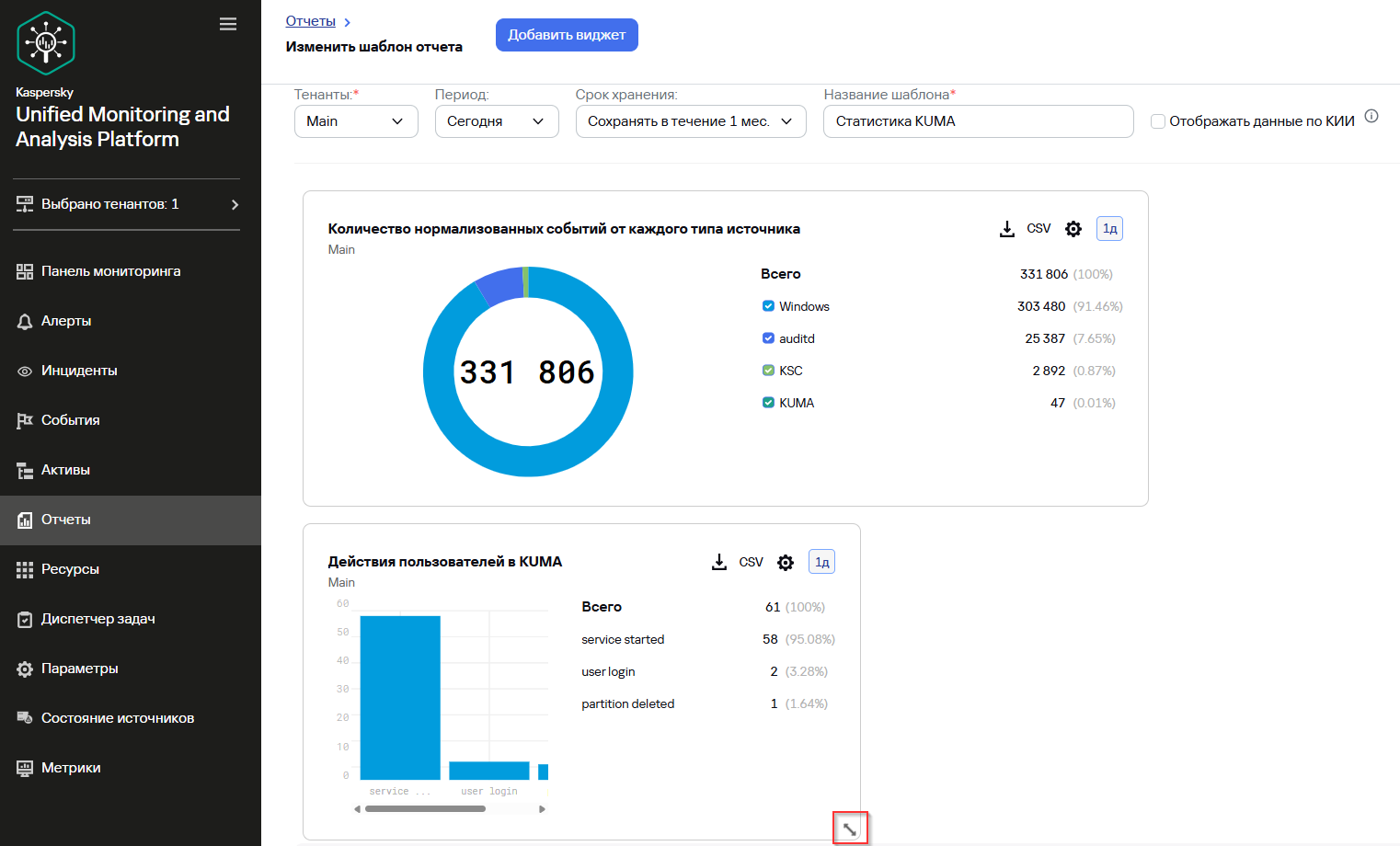
Task: Click the user login bar in the chart
Action: (489, 771)
